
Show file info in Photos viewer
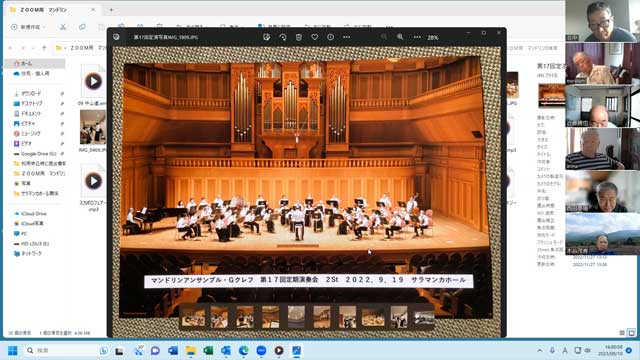coord(331,37)
